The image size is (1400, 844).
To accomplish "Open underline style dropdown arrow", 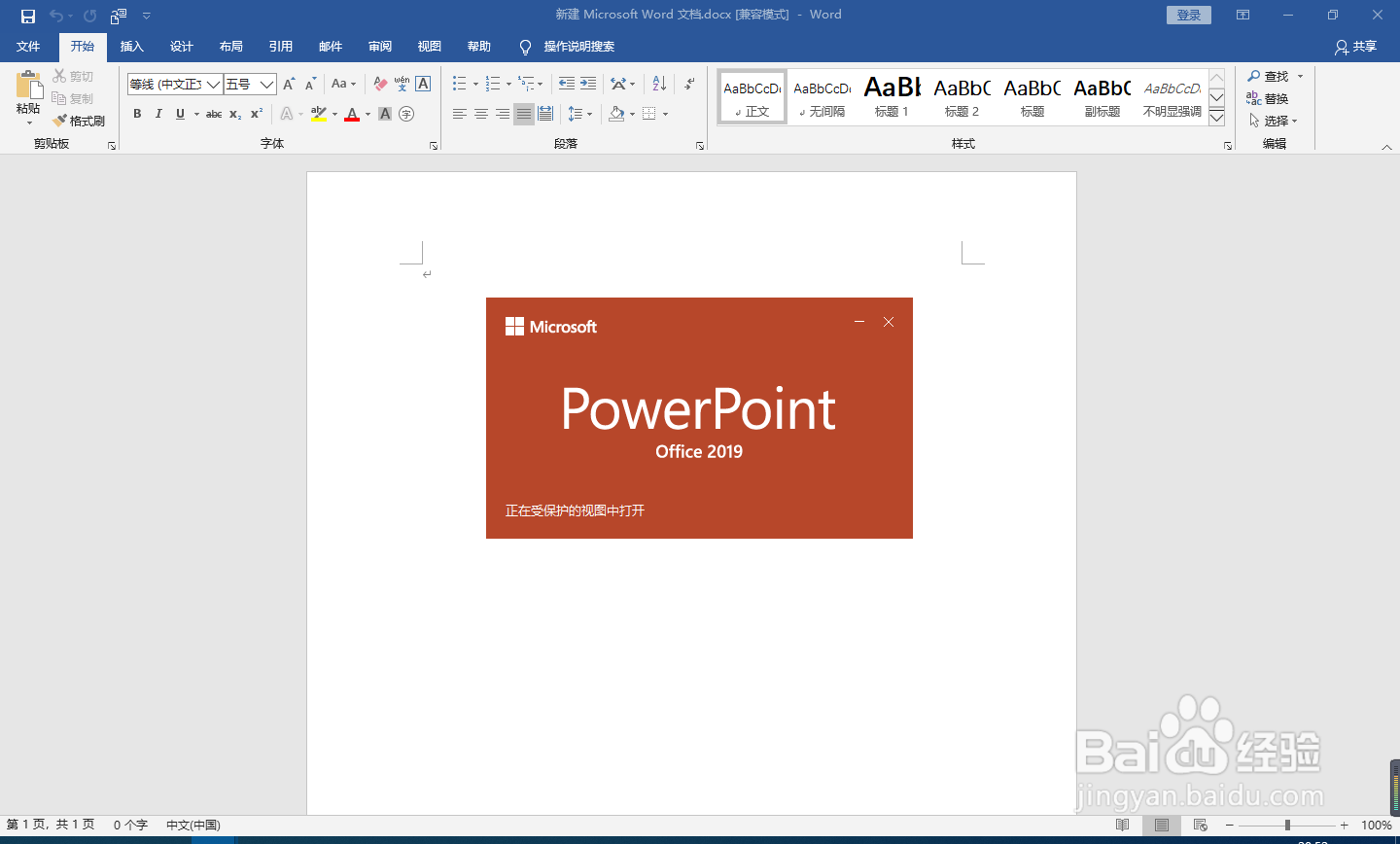I will point(196,114).
